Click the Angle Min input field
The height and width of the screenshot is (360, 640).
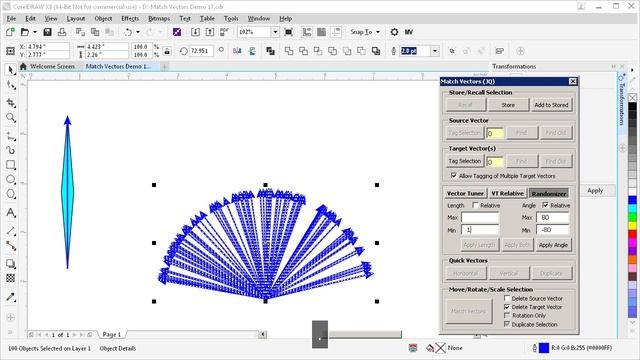[x=552, y=230]
